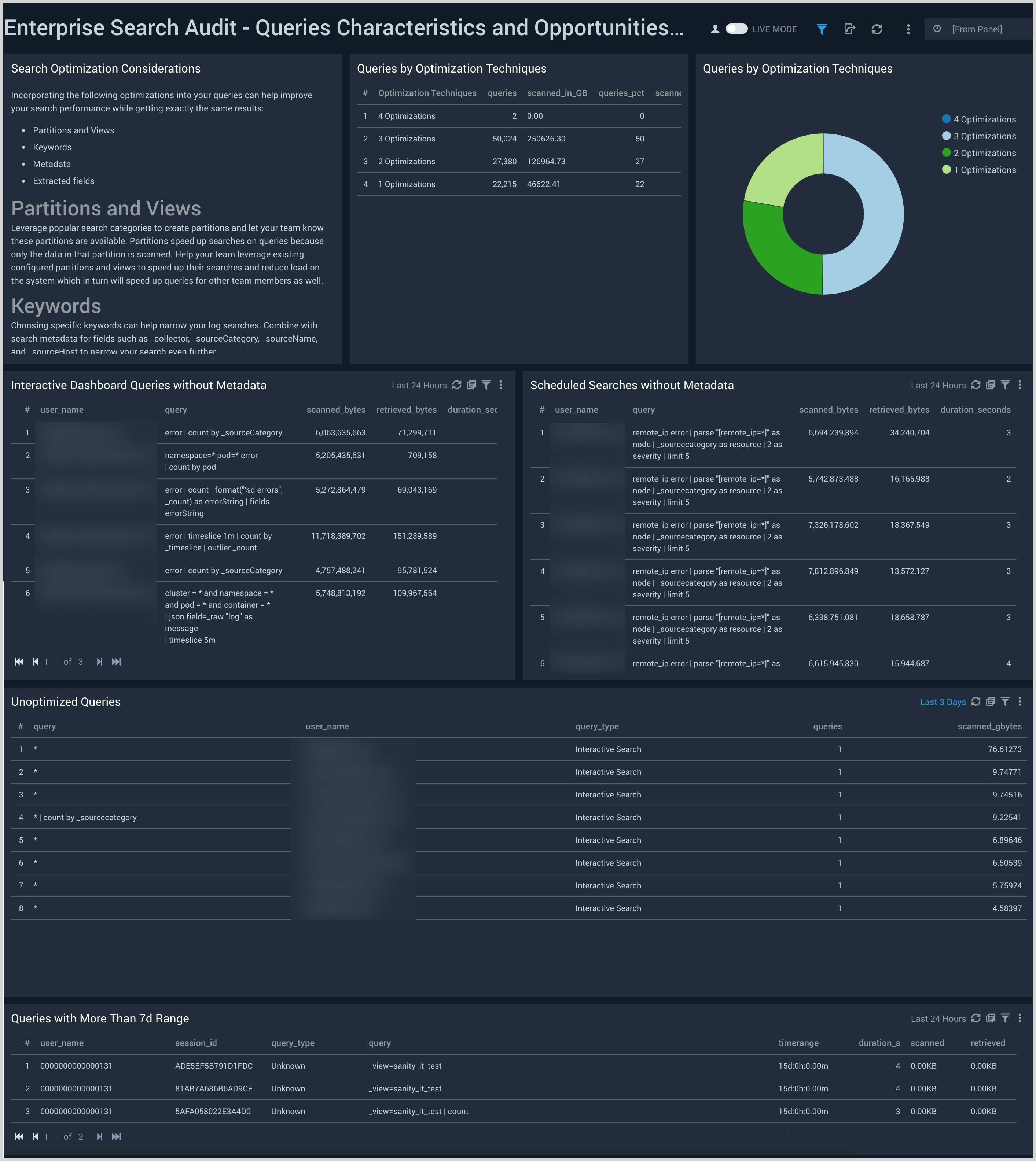Filter the Scheduled Searches without Metadata panel
The height and width of the screenshot is (1161, 1036).
coord(1005,385)
